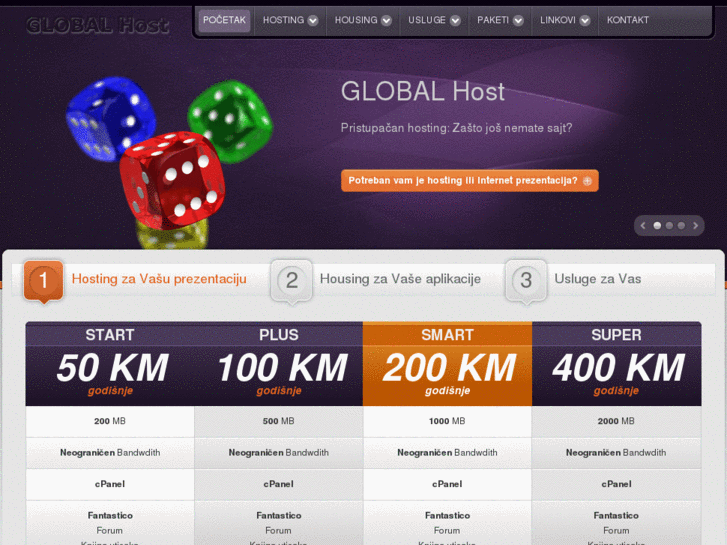Click cPanel in the PLUS column
This screenshot has height=545, width=727.
279,484
